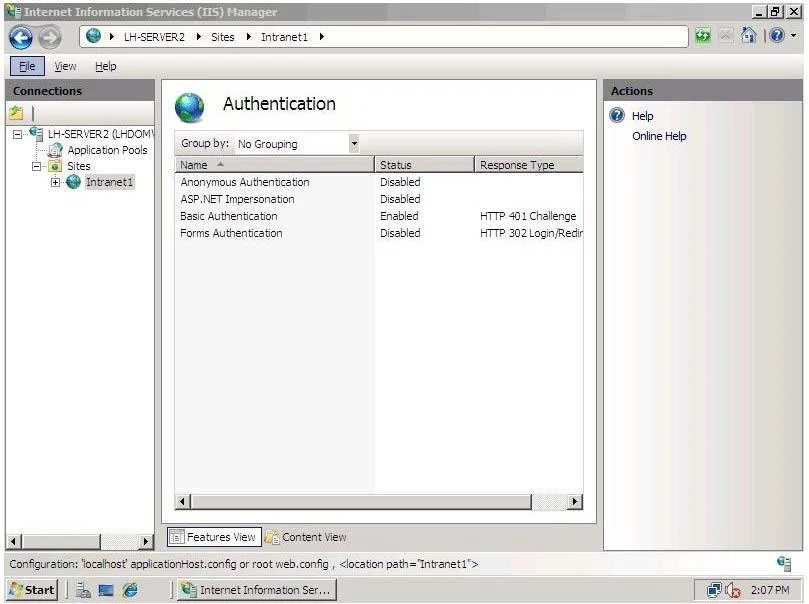Sort by Response Type column header
Viewport: 809px width, 604px height.
click(529, 165)
